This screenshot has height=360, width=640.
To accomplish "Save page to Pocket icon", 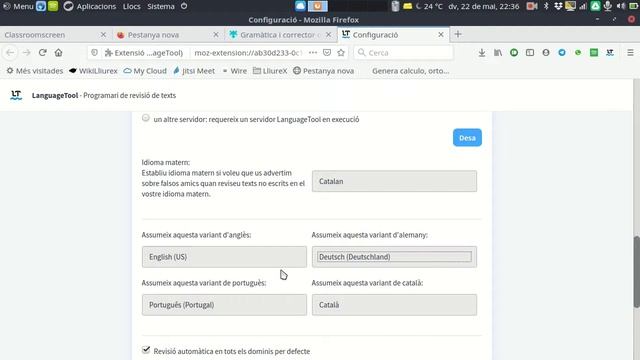I will click(x=327, y=53).
